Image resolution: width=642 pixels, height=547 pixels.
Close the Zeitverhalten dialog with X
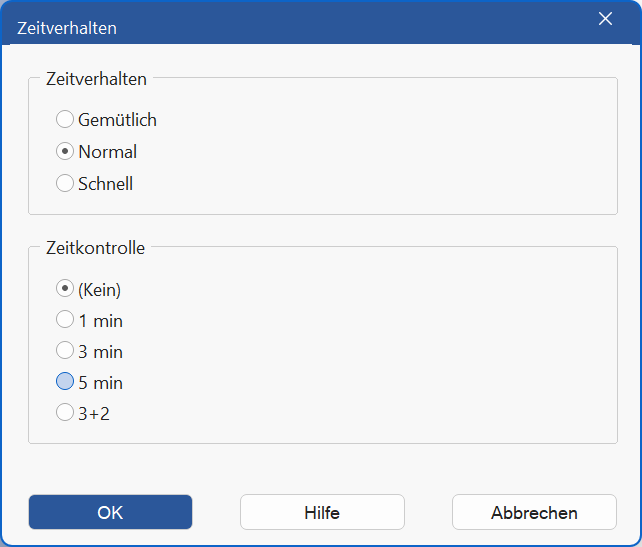605,19
